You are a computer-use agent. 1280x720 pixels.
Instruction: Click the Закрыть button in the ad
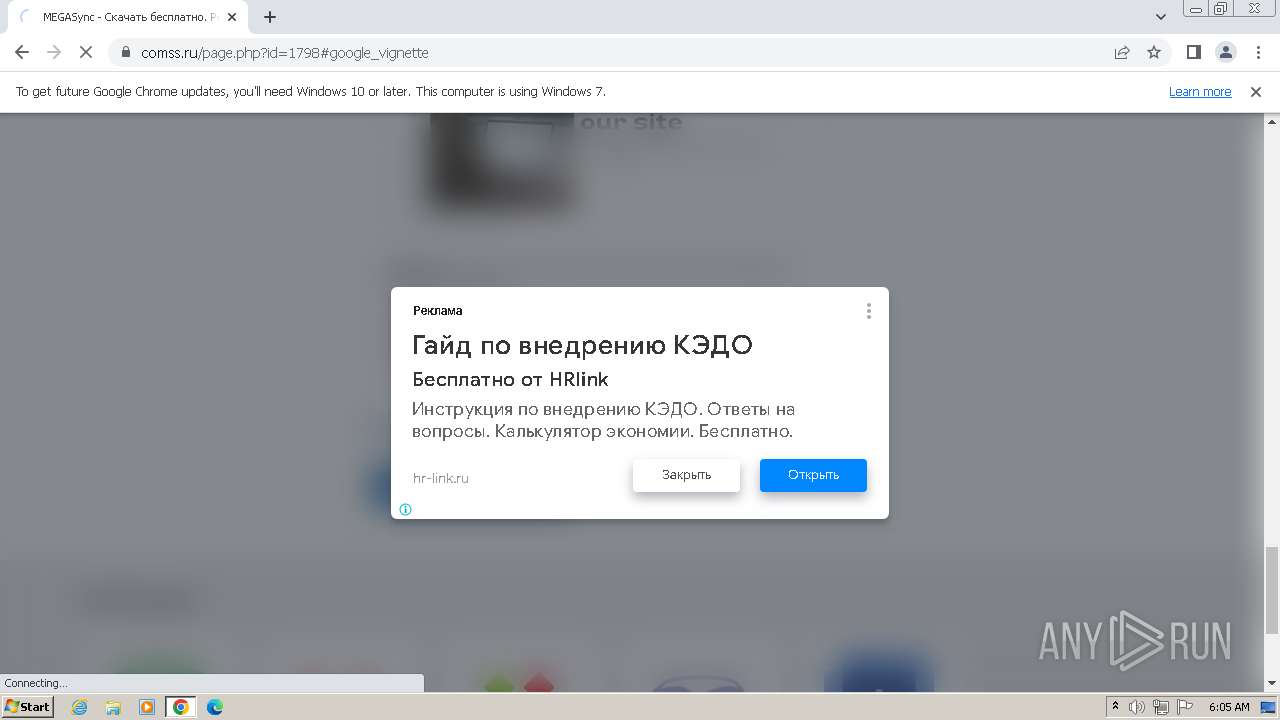point(686,475)
